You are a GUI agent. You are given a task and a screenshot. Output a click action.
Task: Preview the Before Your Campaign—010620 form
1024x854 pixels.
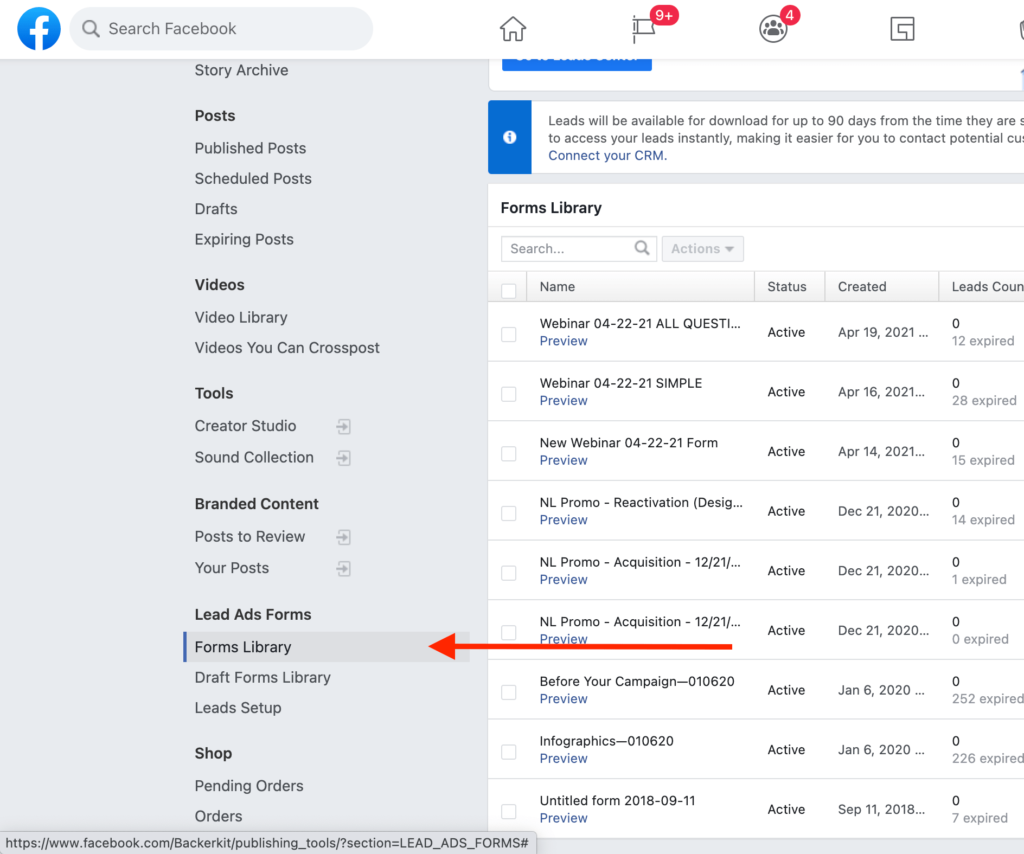click(x=564, y=699)
